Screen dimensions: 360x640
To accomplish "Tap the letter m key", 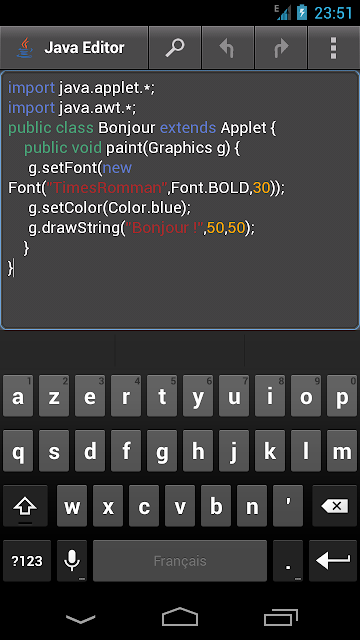I will [x=342, y=451].
